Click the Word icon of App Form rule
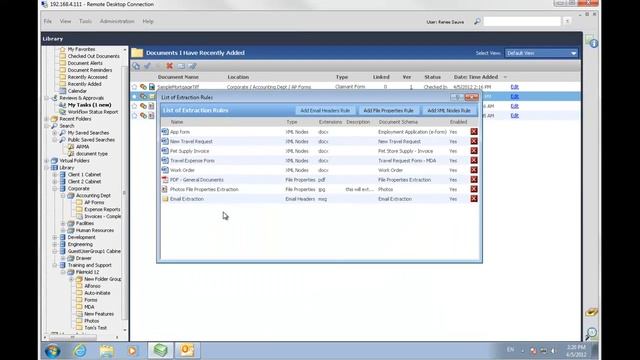The image size is (640, 360). [x=165, y=131]
